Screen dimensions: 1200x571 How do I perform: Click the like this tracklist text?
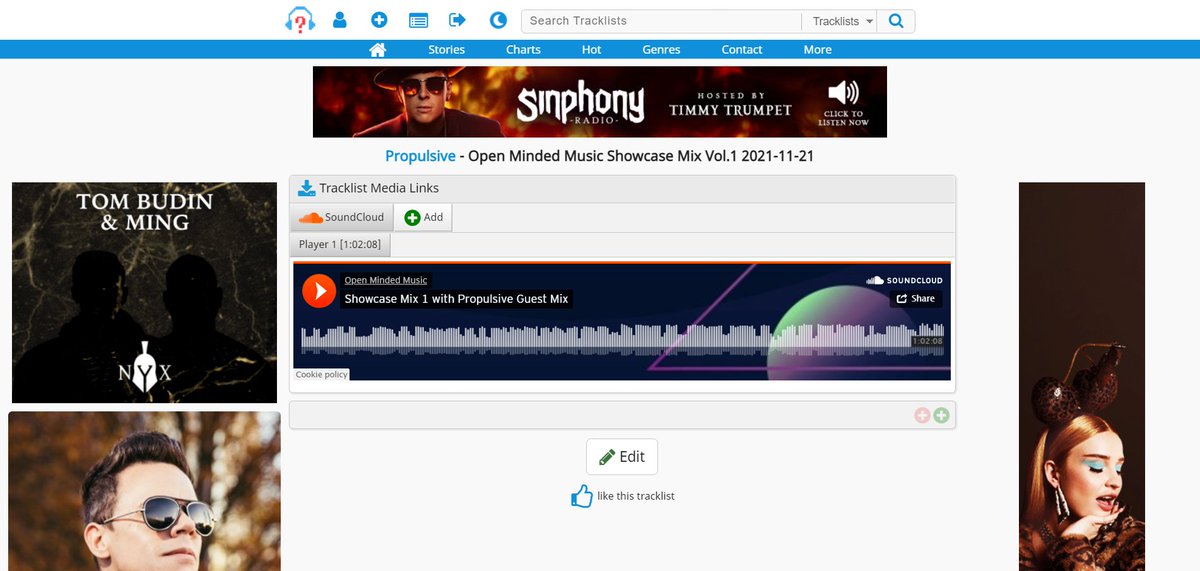pos(636,496)
